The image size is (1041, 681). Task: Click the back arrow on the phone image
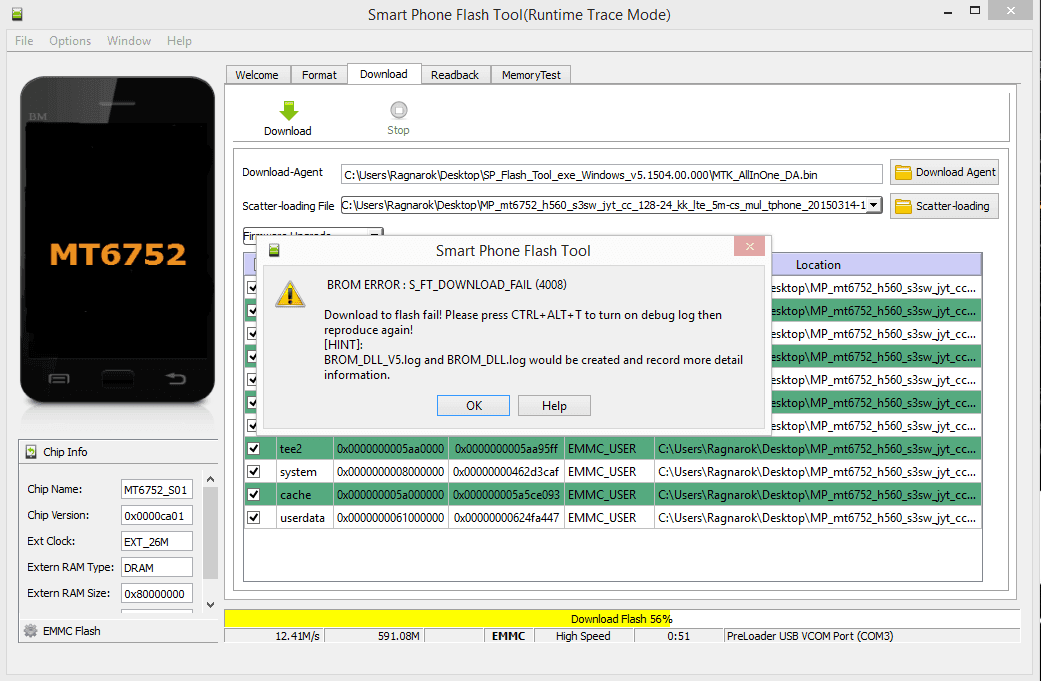pyautogui.click(x=175, y=378)
